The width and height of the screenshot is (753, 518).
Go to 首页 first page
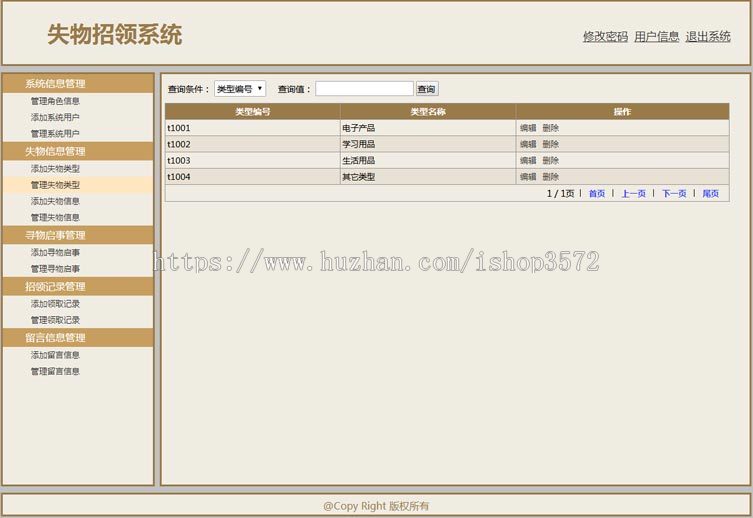click(597, 193)
